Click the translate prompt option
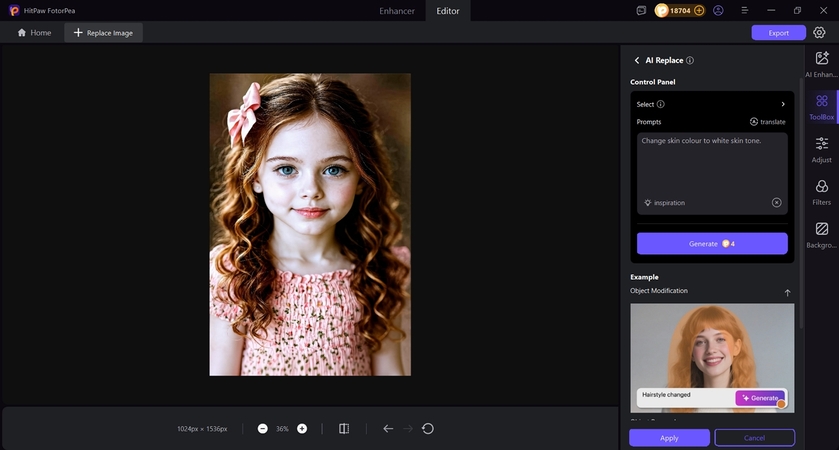Screen dimensions: 839x450 click(x=767, y=122)
